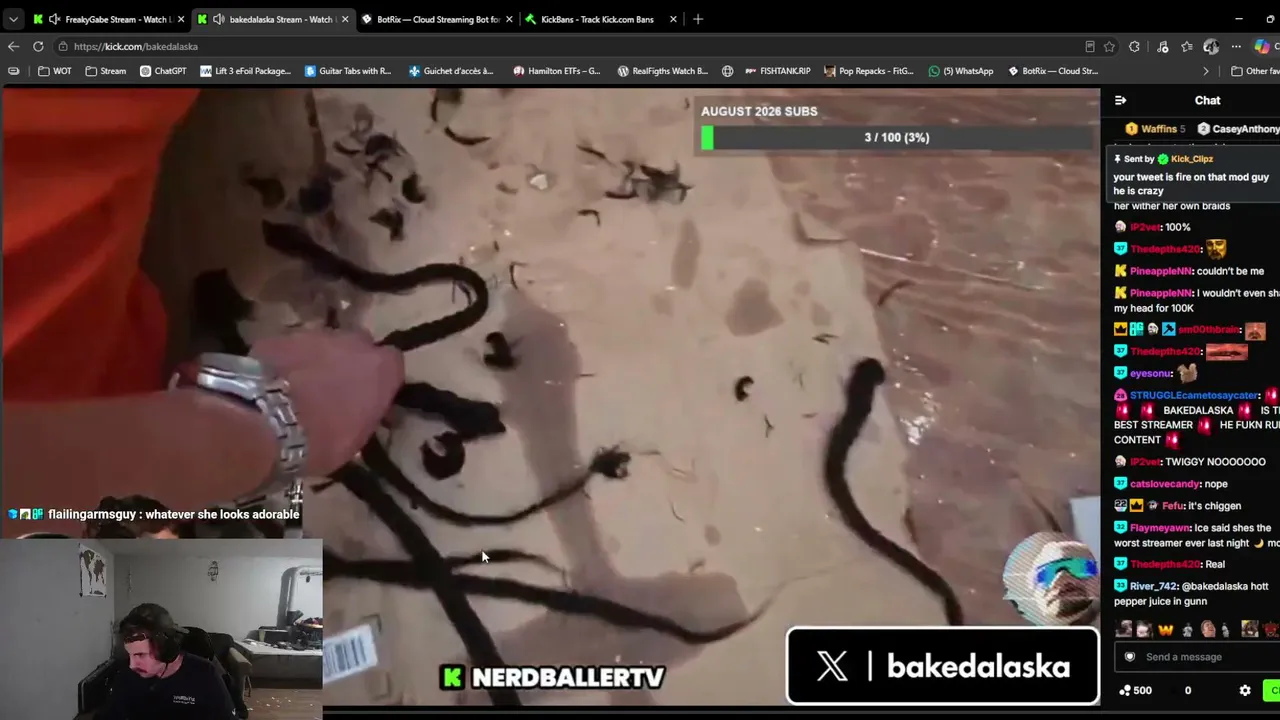Bookmark this page with the star icon
This screenshot has width=1280, height=720.
click(1109, 46)
